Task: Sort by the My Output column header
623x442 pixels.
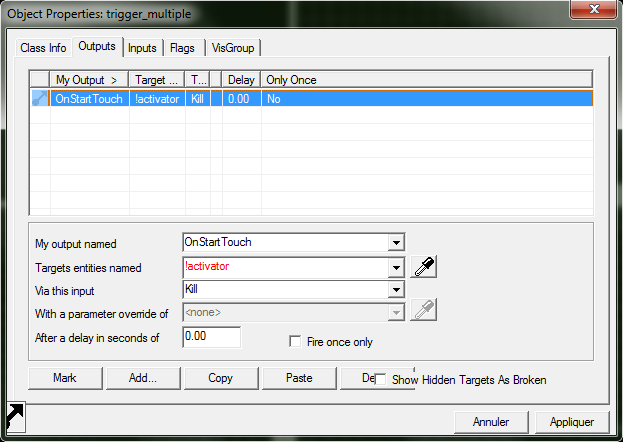Action: [x=88, y=79]
